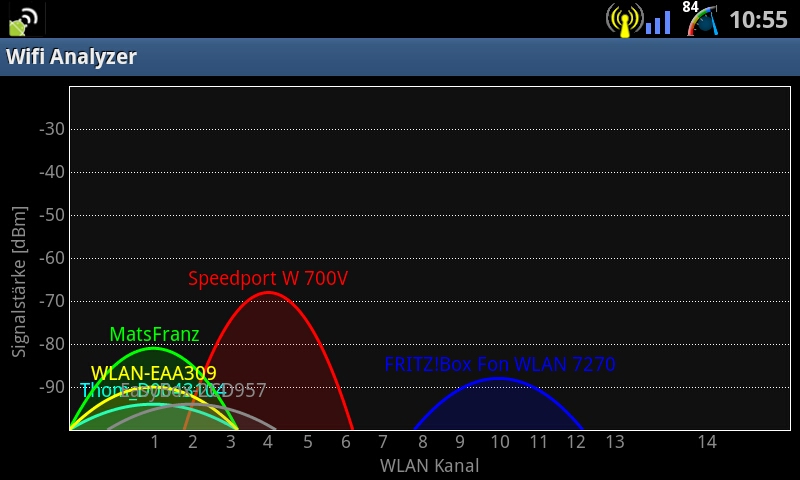Tap channel 11 on the axis

coord(538,442)
